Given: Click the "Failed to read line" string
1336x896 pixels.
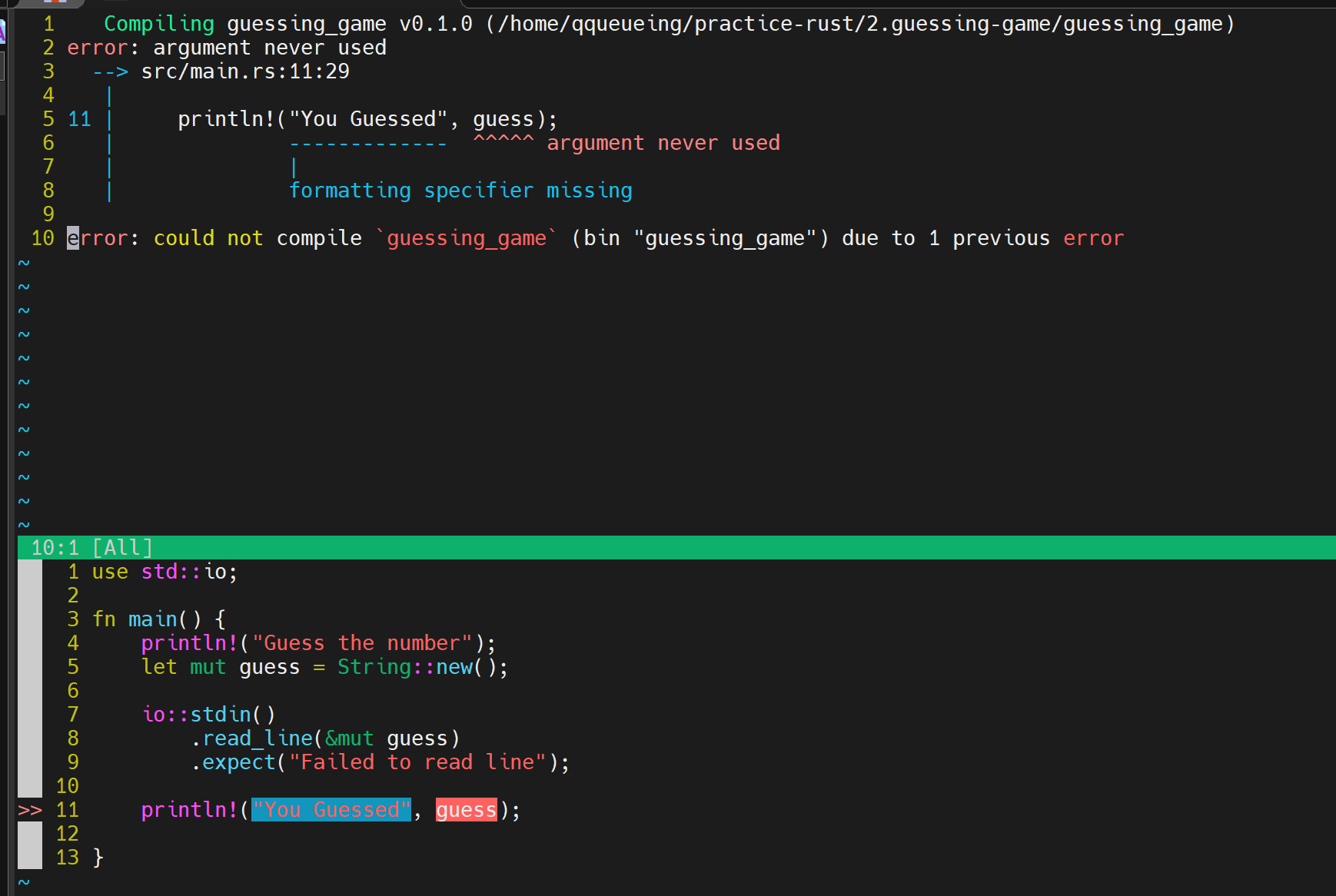Looking at the screenshot, I should [417, 762].
